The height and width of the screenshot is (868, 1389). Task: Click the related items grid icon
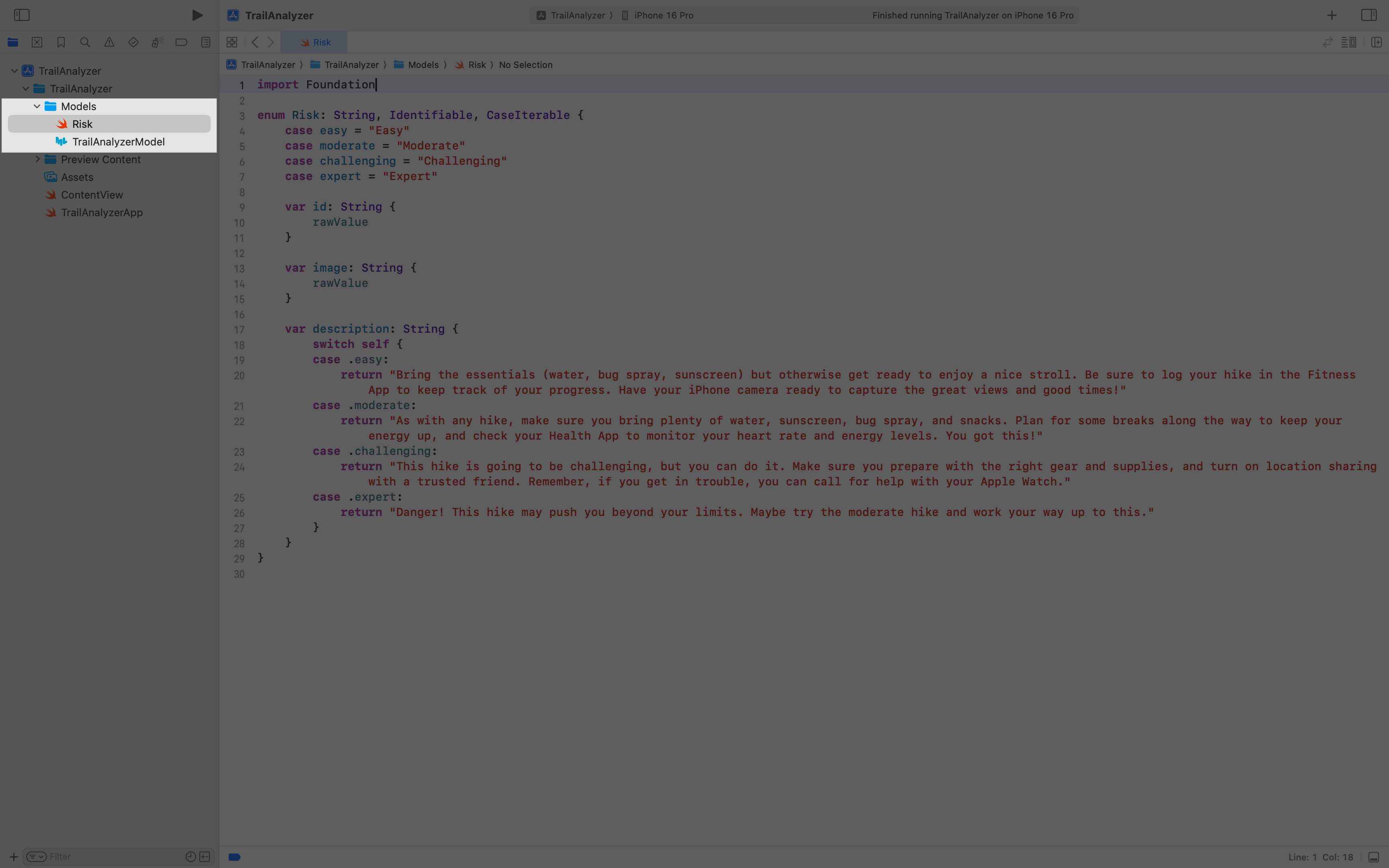coord(232,42)
